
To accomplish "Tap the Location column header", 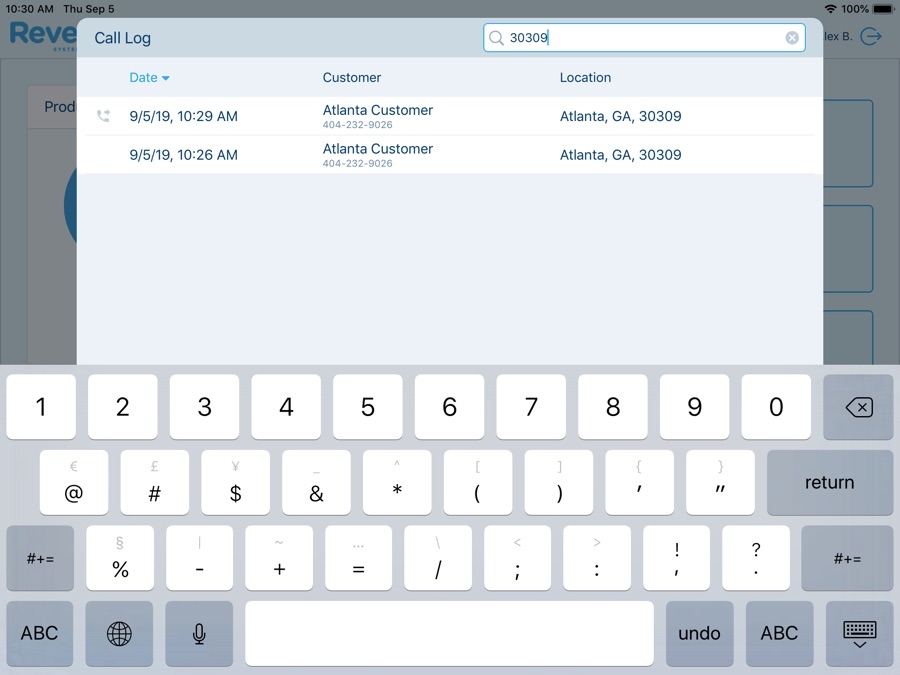I will click(x=585, y=77).
